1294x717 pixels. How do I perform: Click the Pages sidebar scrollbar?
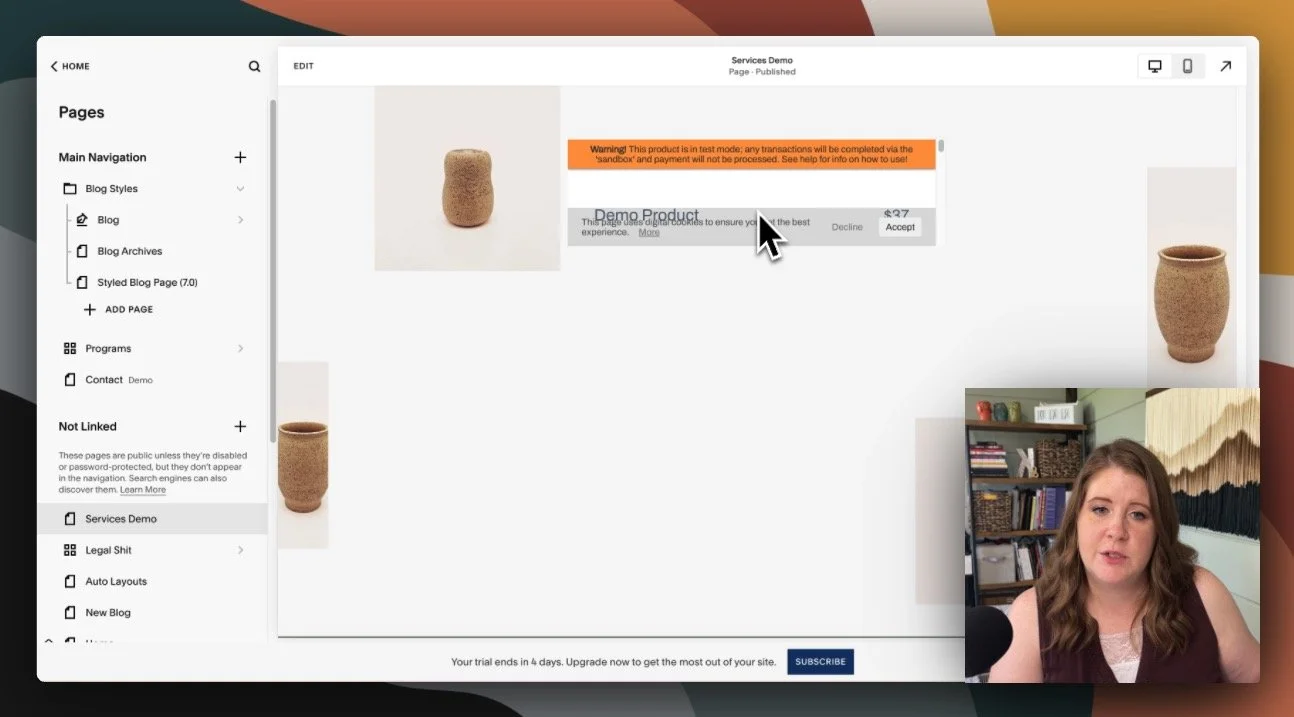click(x=272, y=270)
